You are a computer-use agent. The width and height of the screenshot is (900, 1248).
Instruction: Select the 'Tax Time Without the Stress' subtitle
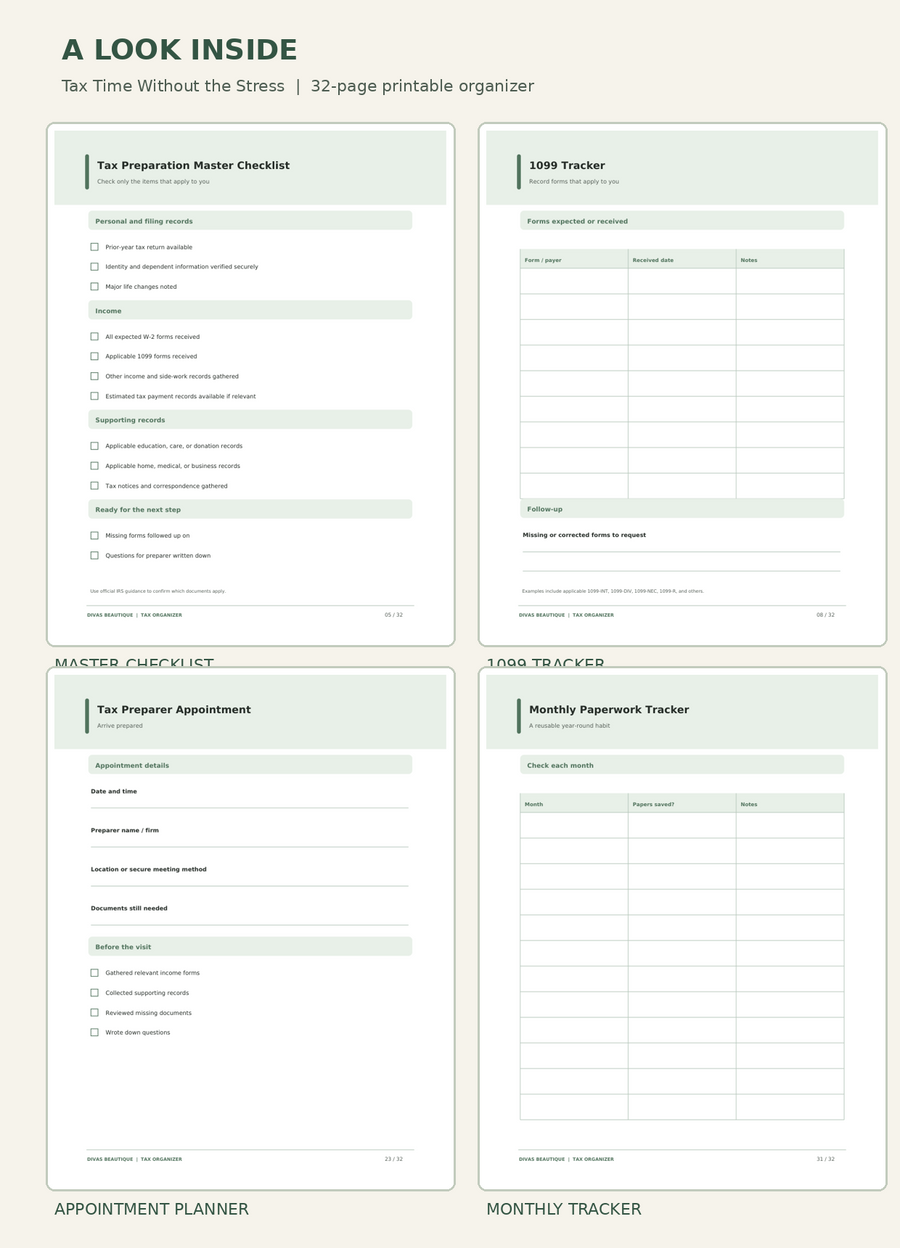[173, 86]
